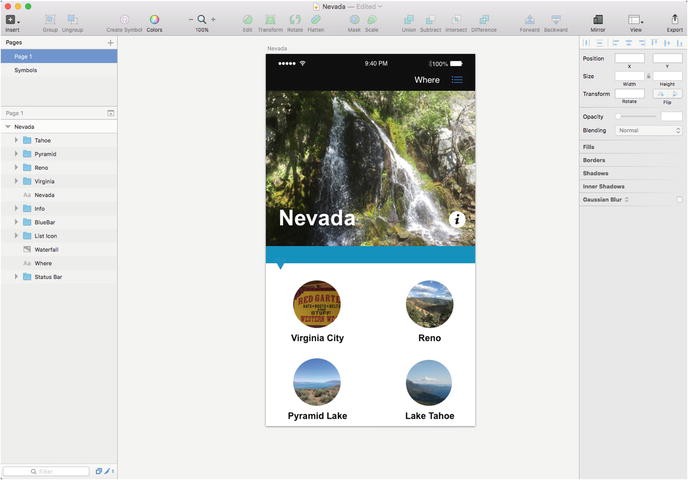Open the Blending mode dropdown

(x=649, y=130)
